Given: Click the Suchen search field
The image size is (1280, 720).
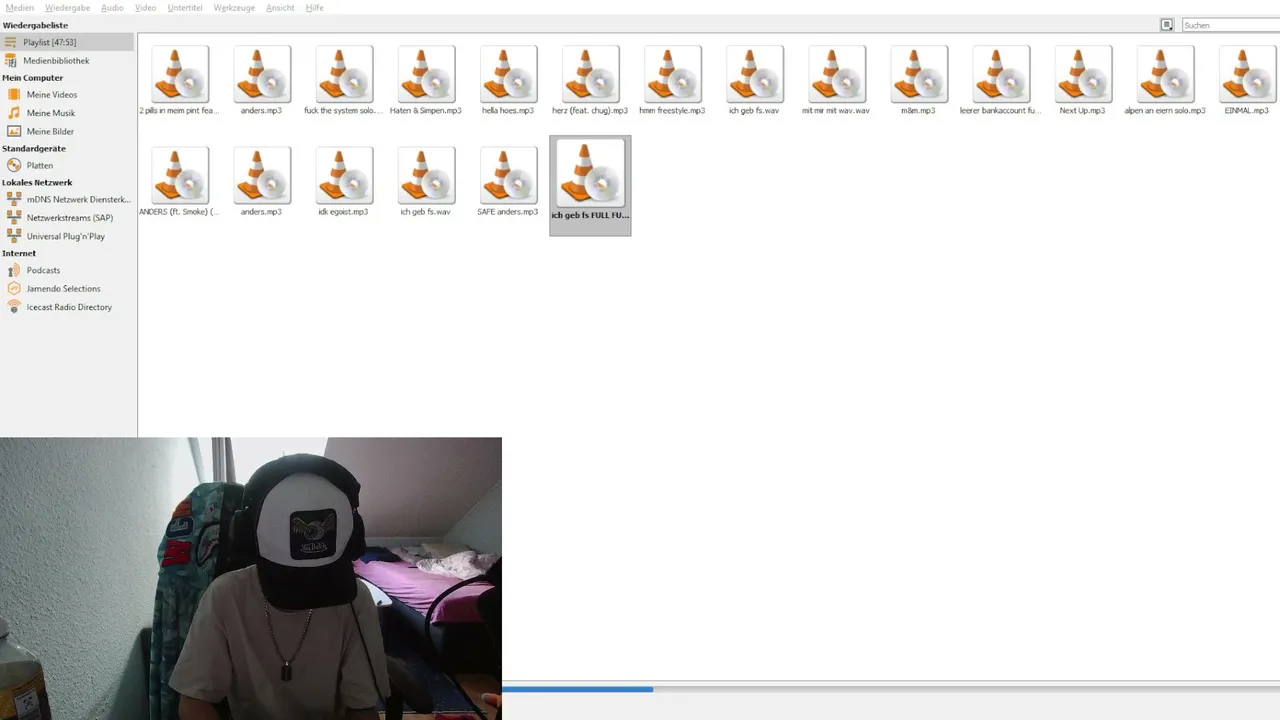Looking at the screenshot, I should coord(1231,25).
